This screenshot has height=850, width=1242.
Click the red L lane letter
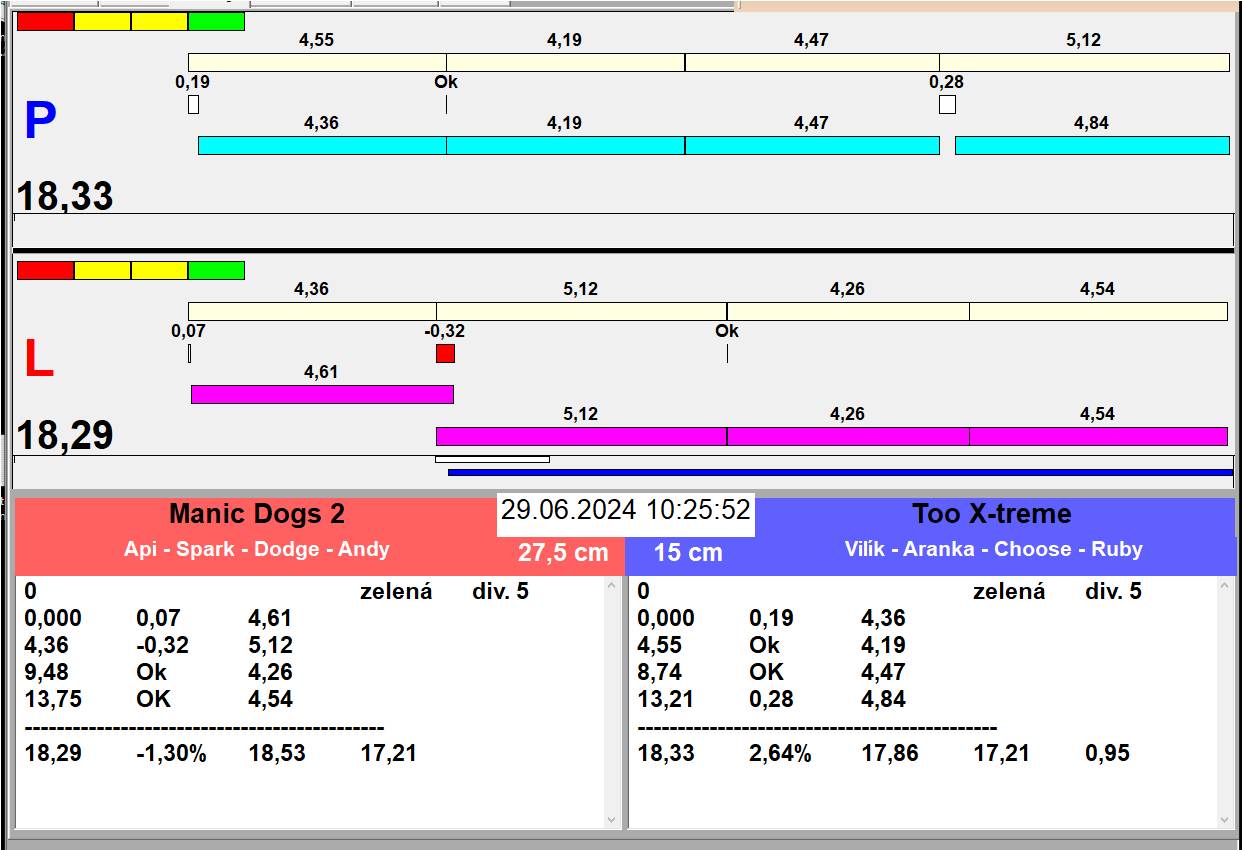(38, 360)
